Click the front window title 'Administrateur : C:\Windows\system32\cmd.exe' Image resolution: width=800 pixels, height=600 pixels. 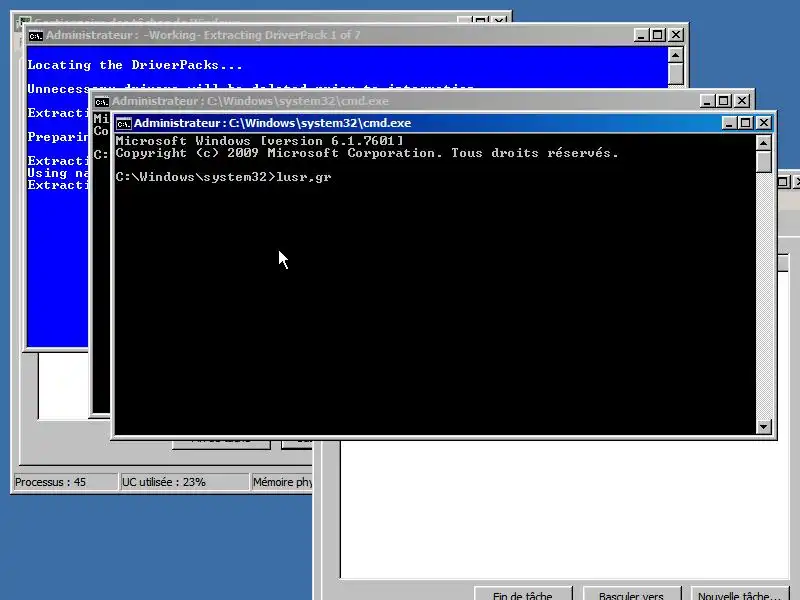(x=272, y=123)
